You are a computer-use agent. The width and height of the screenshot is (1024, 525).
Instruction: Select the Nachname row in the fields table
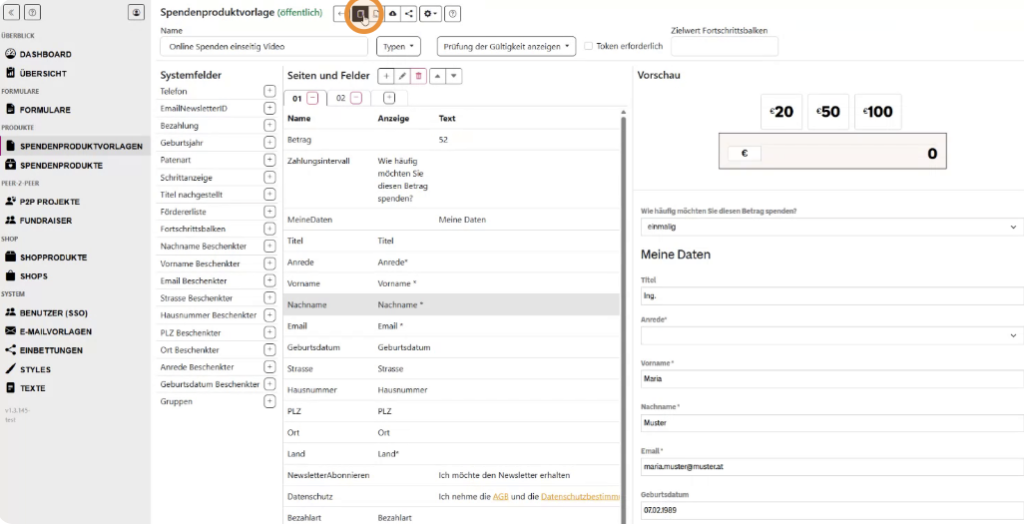click(452, 305)
